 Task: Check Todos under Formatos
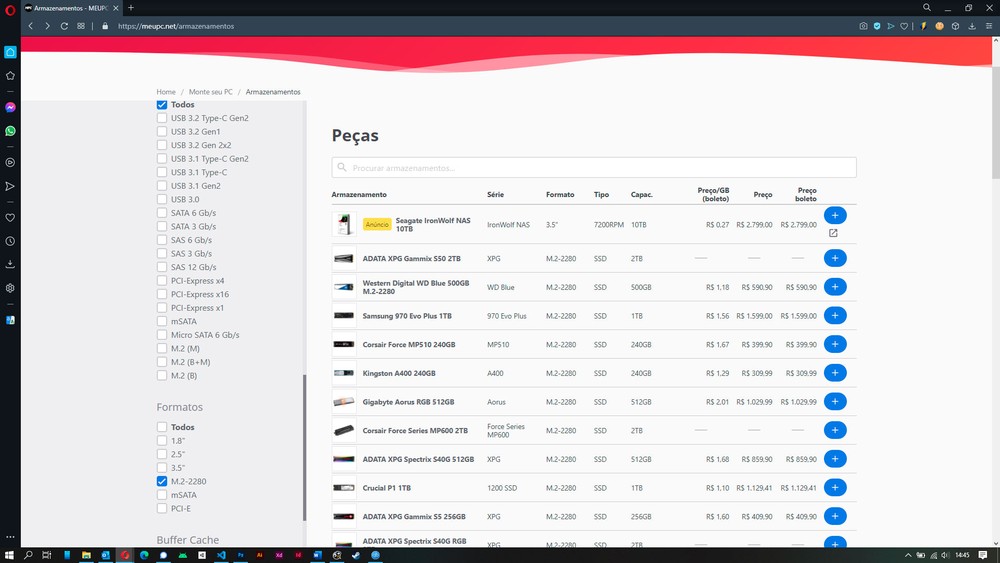click(x=162, y=427)
